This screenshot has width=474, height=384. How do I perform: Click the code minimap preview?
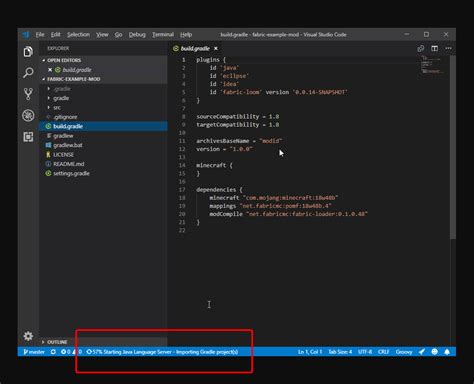tap(433, 65)
